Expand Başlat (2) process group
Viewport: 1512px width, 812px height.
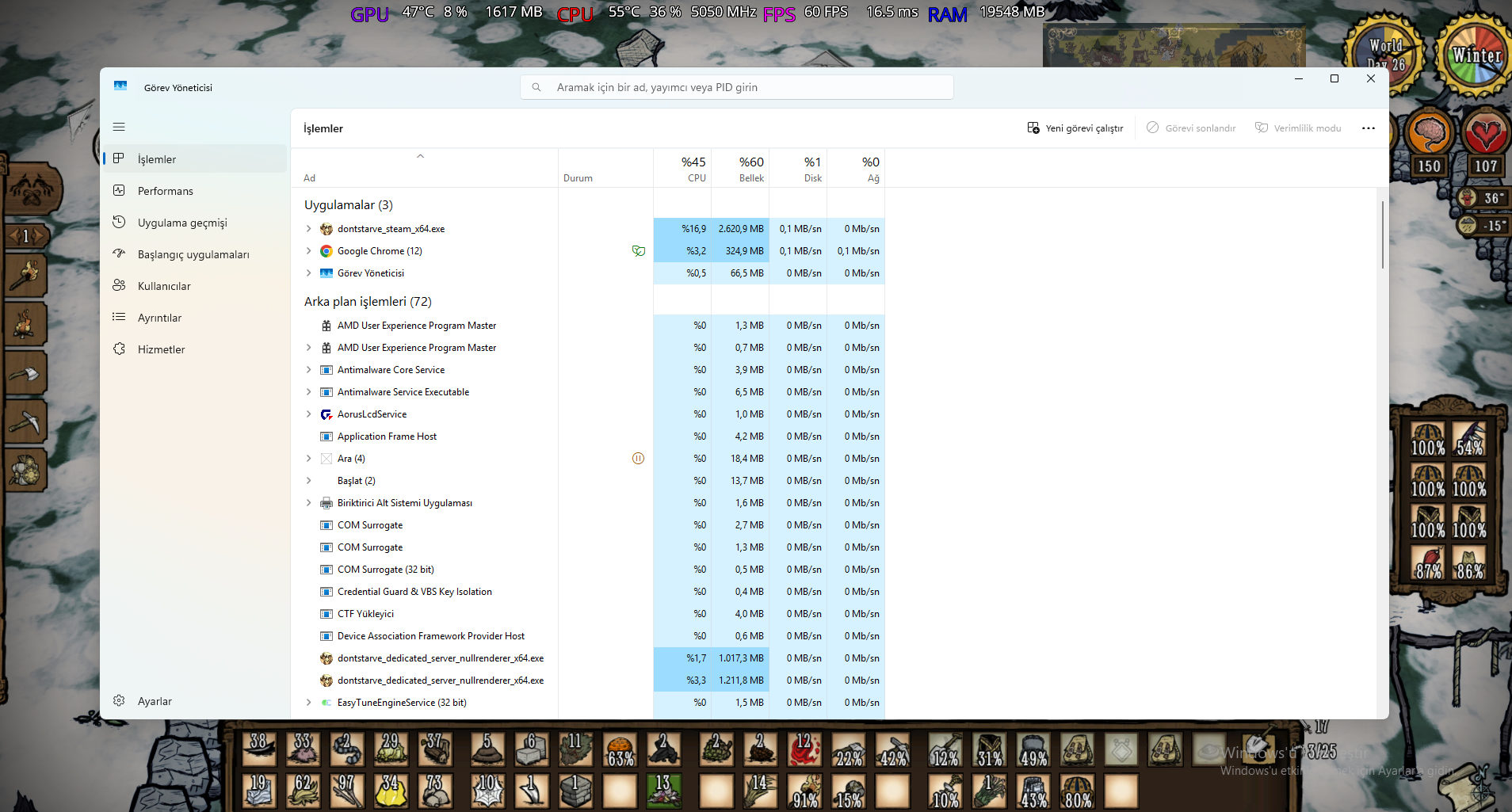pos(309,481)
